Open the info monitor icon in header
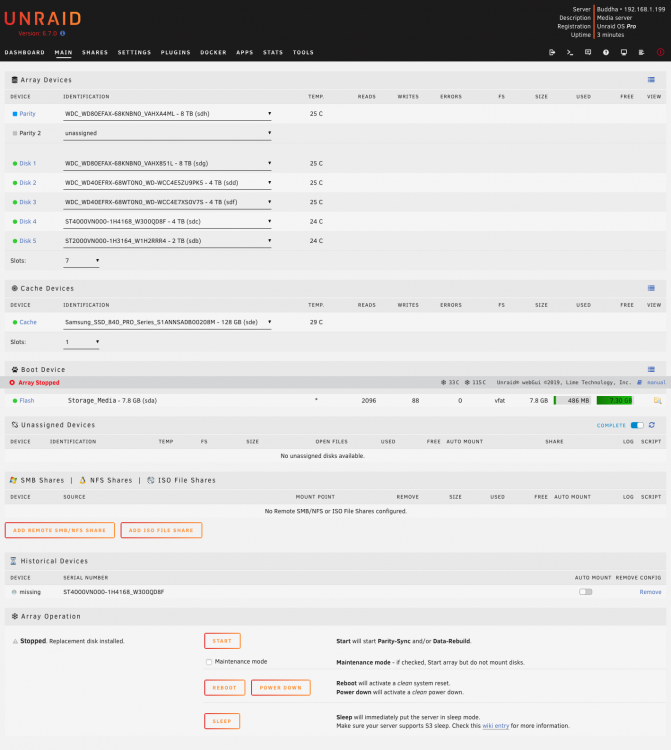This screenshot has width=671, height=750. pyautogui.click(x=624, y=52)
